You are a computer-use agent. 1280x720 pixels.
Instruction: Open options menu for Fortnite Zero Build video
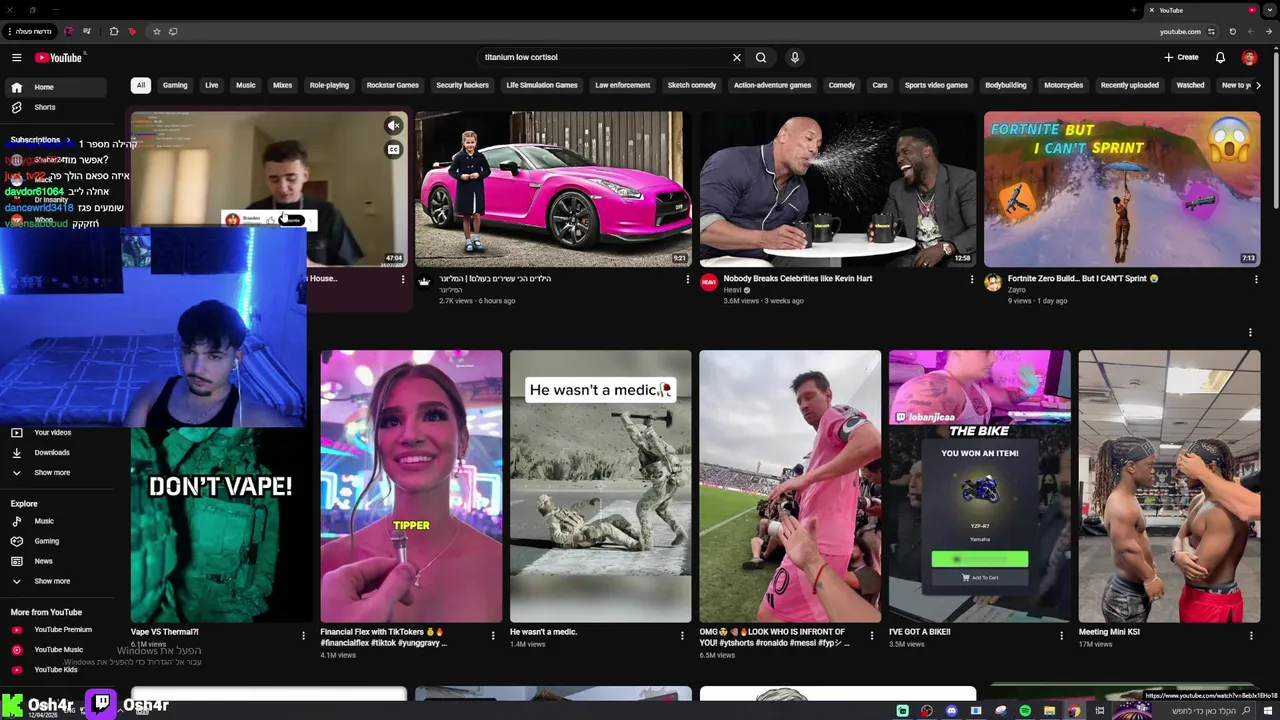[x=1256, y=280]
